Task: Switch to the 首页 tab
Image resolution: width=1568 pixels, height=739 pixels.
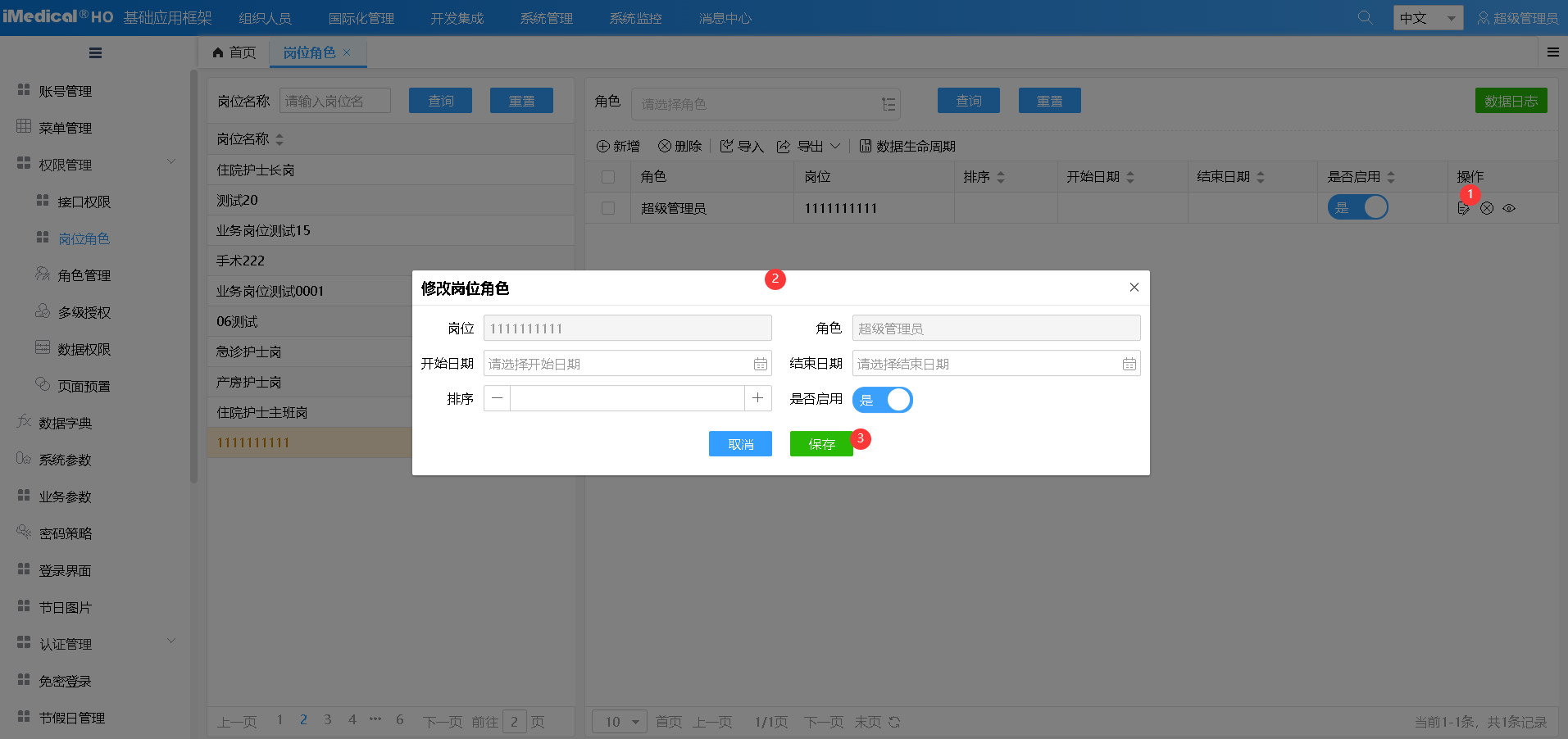Action: pyautogui.click(x=234, y=52)
